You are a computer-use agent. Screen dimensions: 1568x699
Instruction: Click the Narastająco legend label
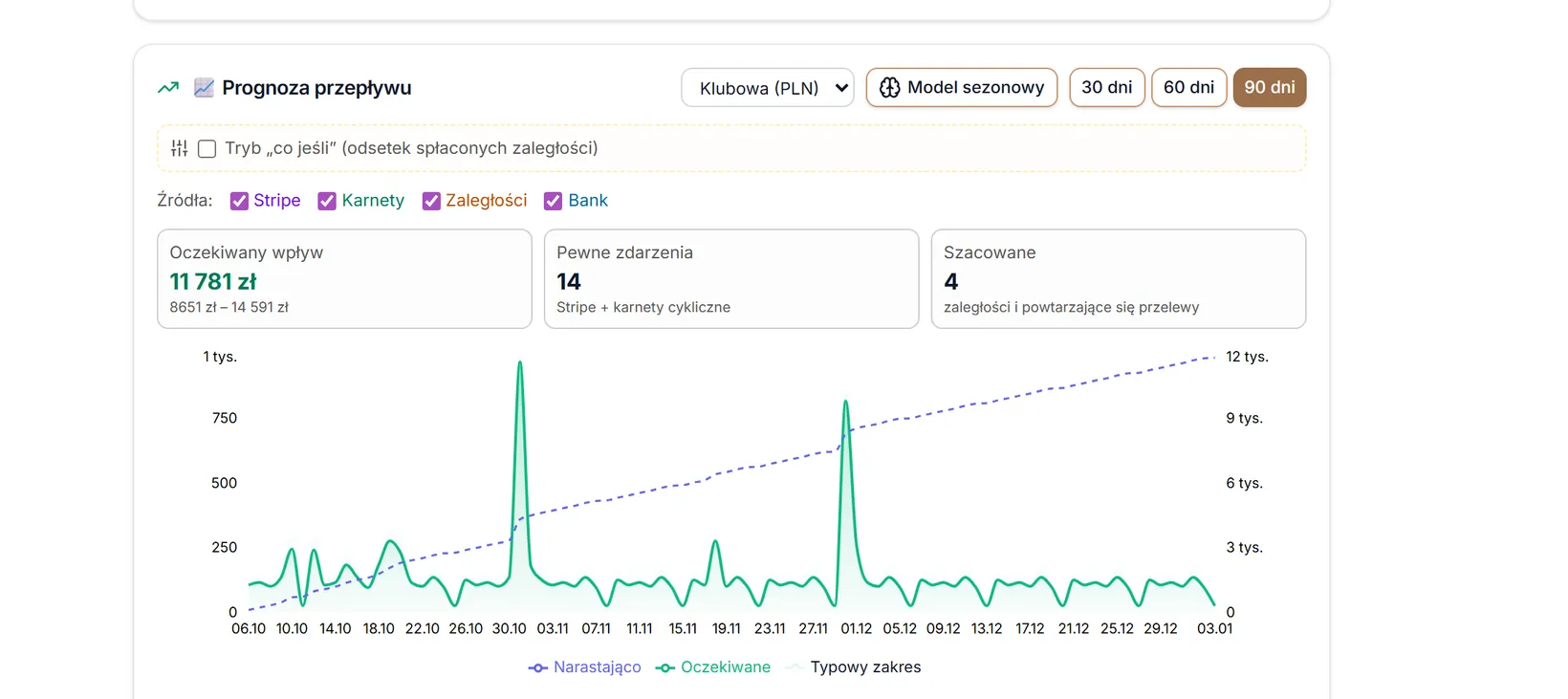pyautogui.click(x=598, y=667)
